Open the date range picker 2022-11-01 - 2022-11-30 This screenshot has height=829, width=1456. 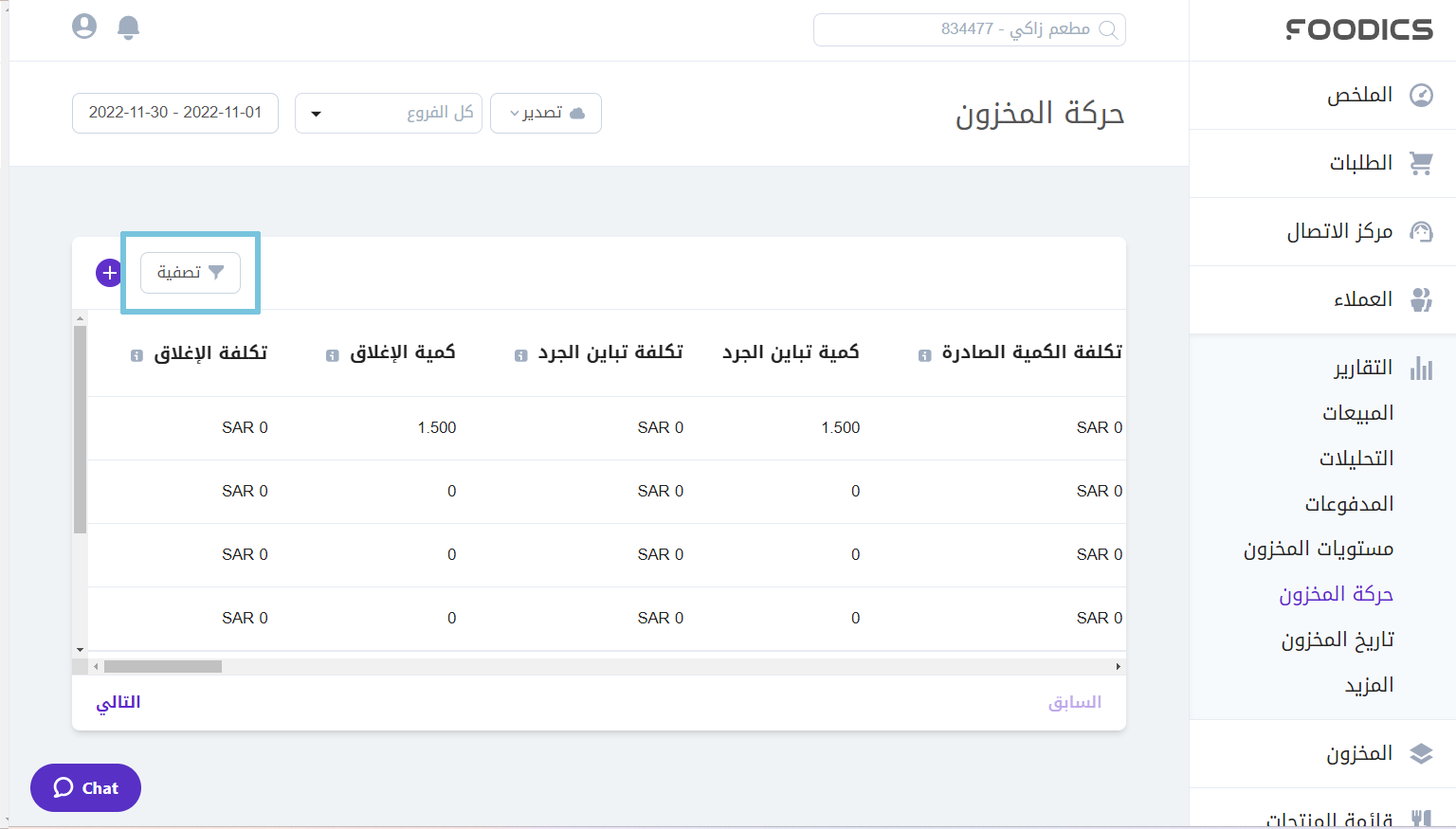(174, 113)
